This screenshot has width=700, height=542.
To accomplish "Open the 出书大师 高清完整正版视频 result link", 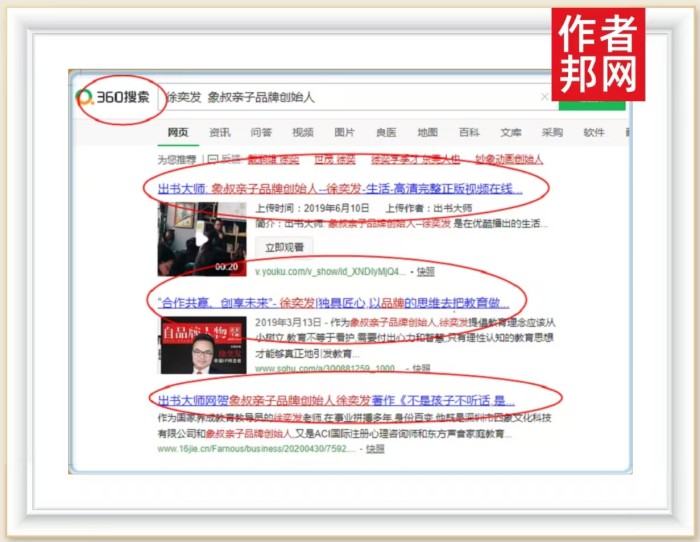I will tap(340, 188).
